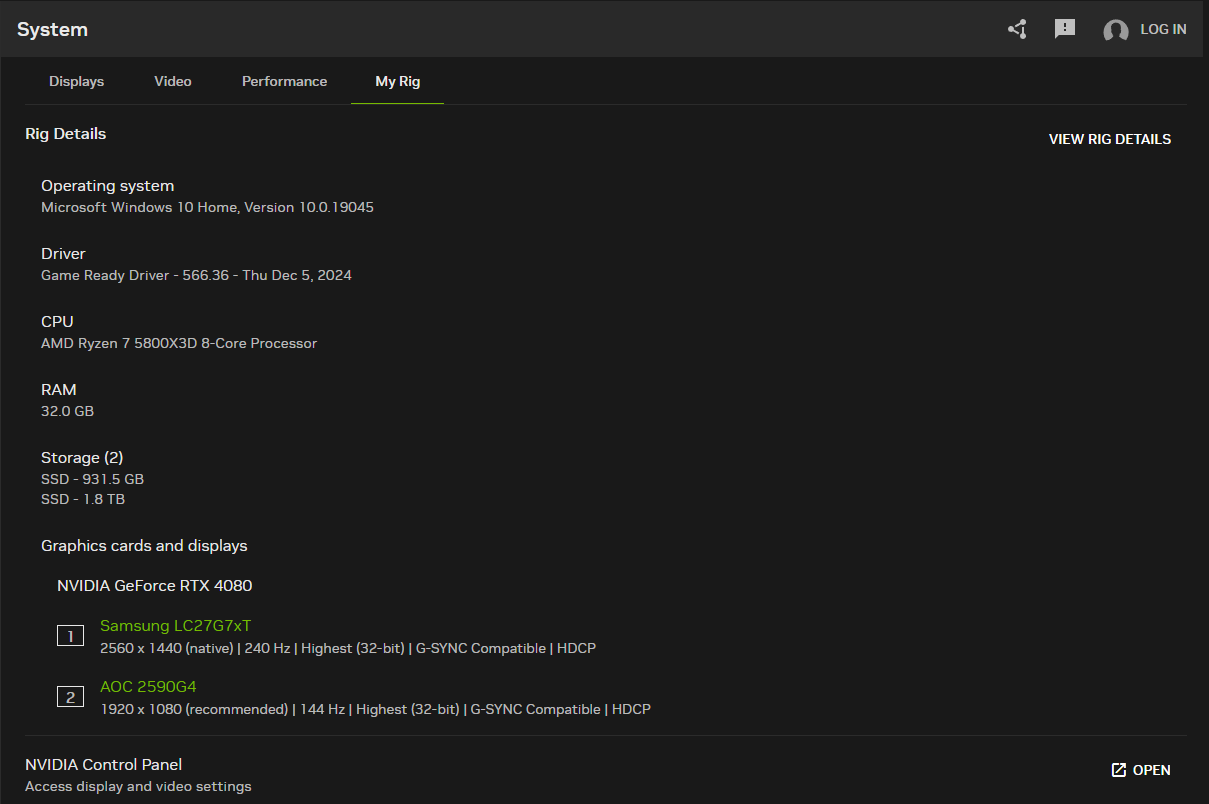The height and width of the screenshot is (804, 1209).
Task: Click the open-external icon beside OPEN
Action: click(x=1119, y=770)
